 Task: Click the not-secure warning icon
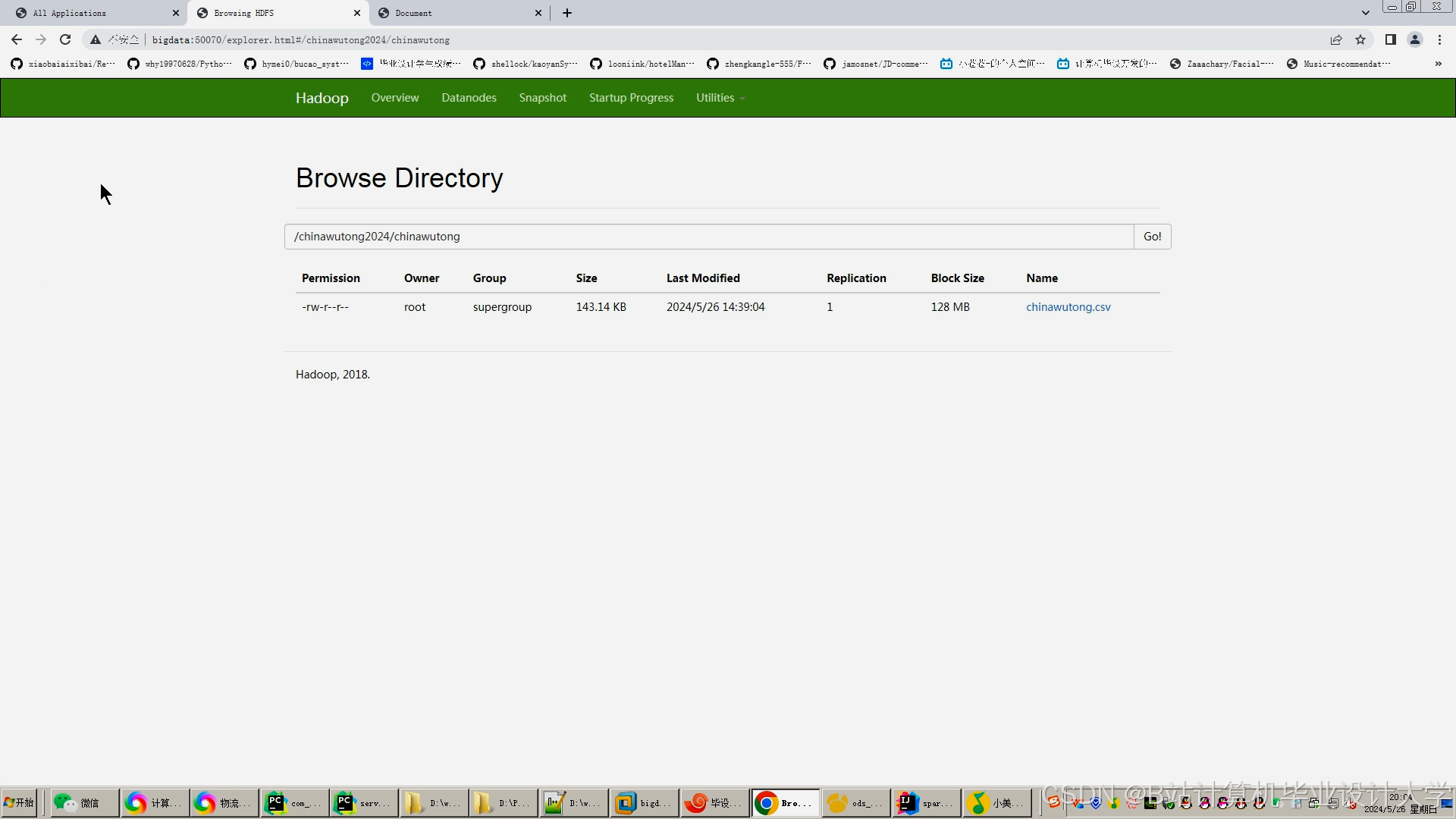point(96,39)
